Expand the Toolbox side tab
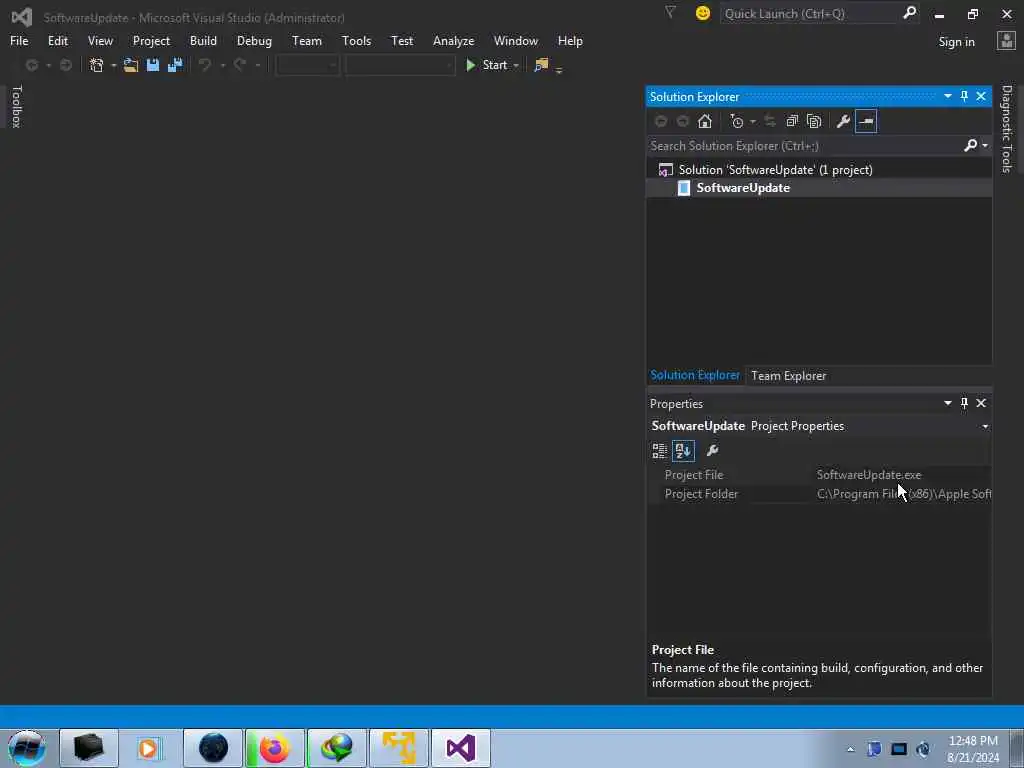This screenshot has height=768, width=1024. (x=17, y=106)
